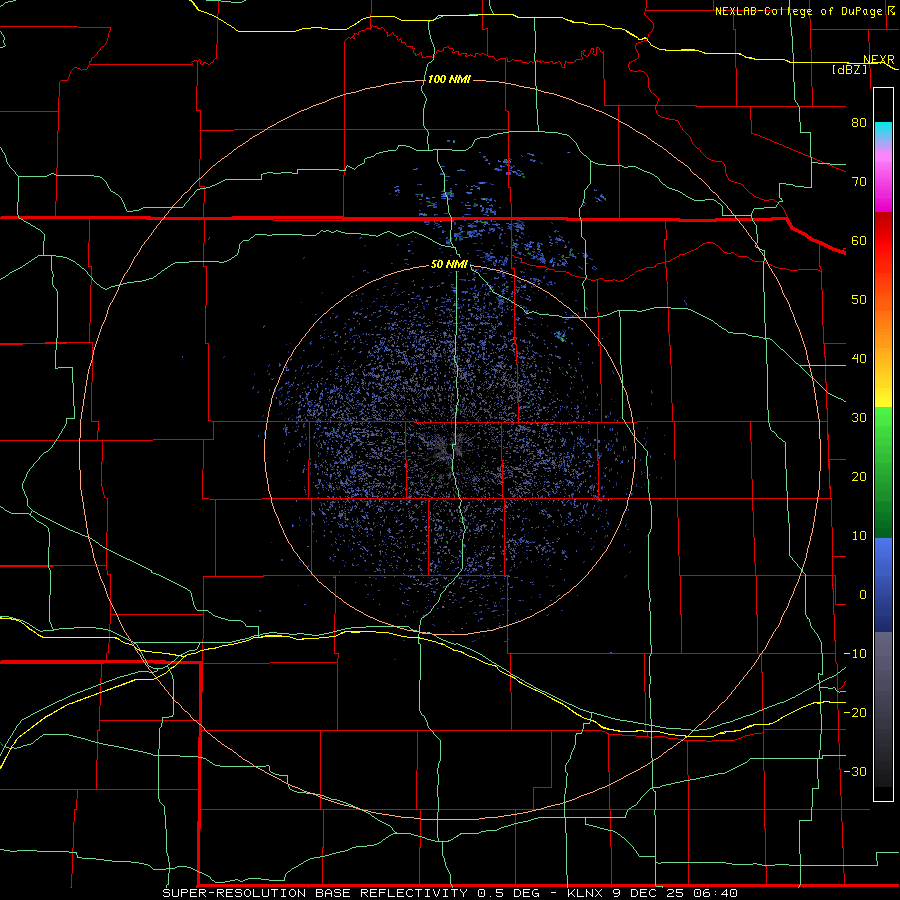Screen dimensions: 900x900
Task: Click the cyan top band of the color bar
Action: [883, 132]
